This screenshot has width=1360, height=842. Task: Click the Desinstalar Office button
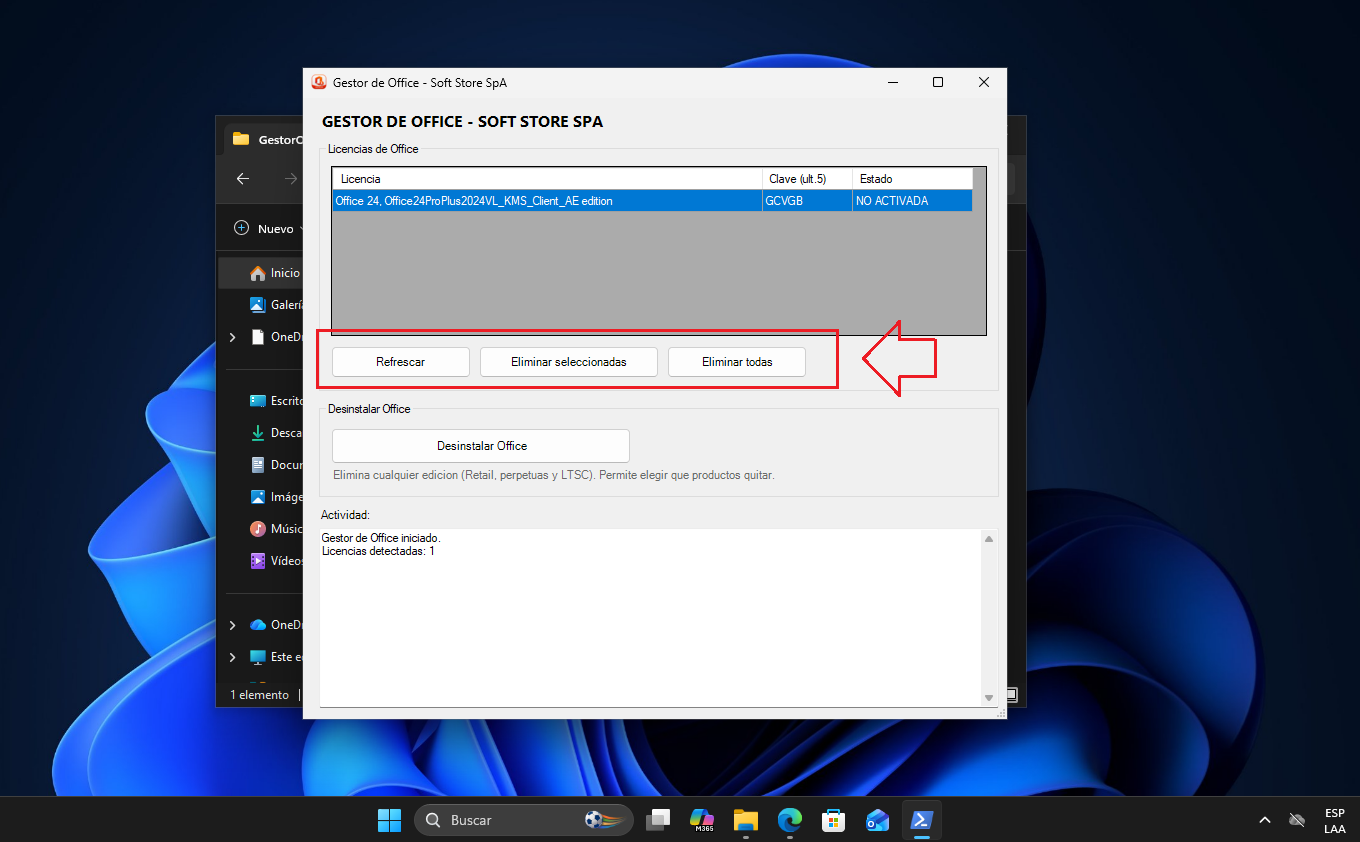[481, 446]
